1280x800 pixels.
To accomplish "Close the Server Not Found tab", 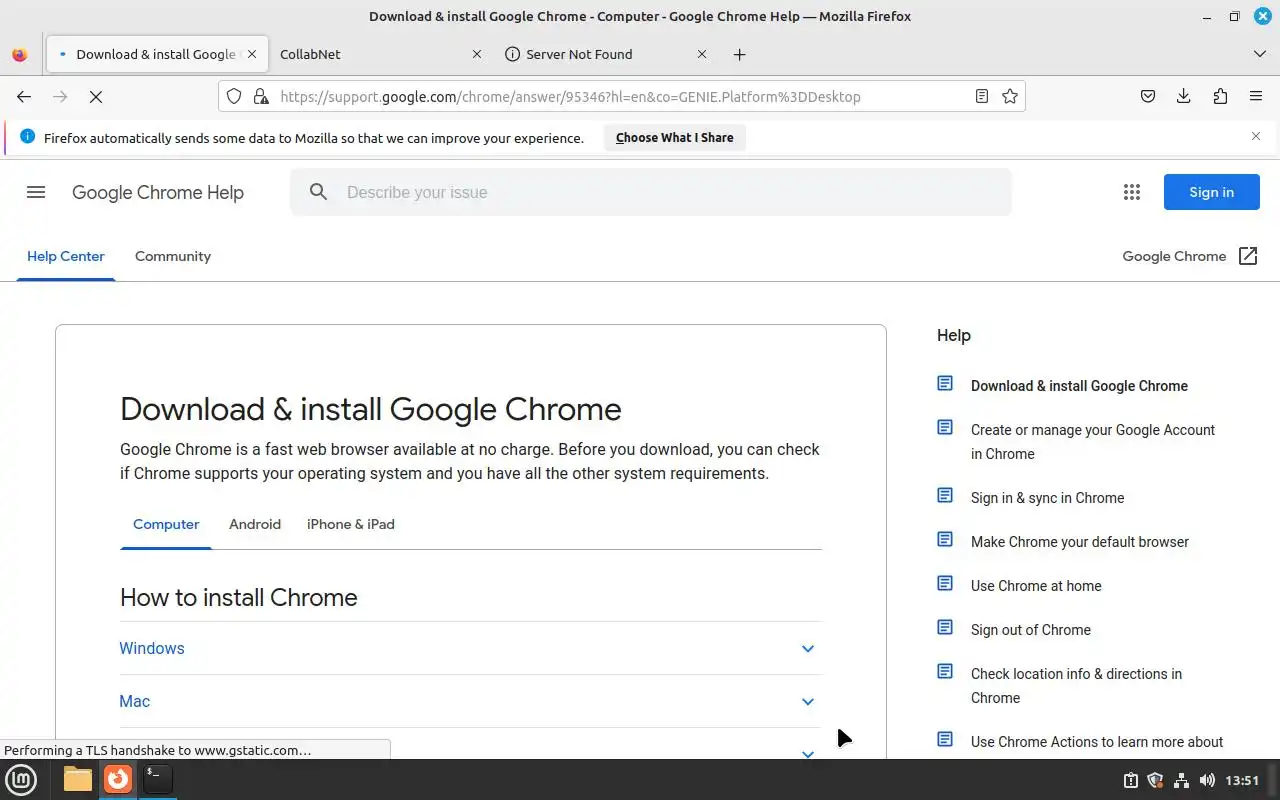I will pyautogui.click(x=702, y=54).
